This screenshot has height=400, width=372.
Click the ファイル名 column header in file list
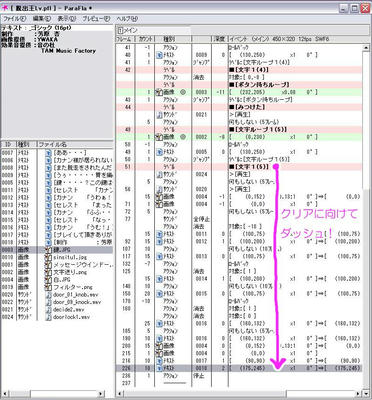point(75,144)
